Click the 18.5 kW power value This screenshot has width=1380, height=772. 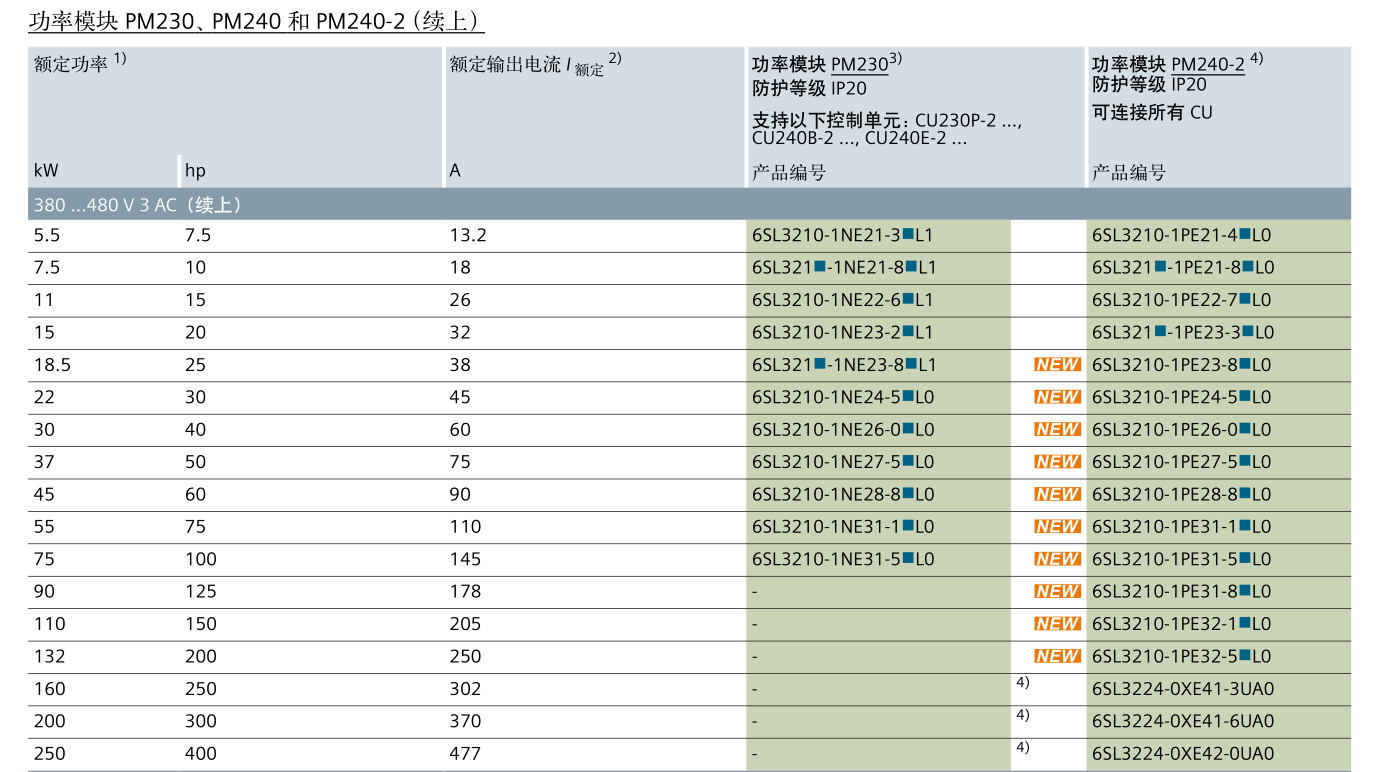[x=52, y=365]
